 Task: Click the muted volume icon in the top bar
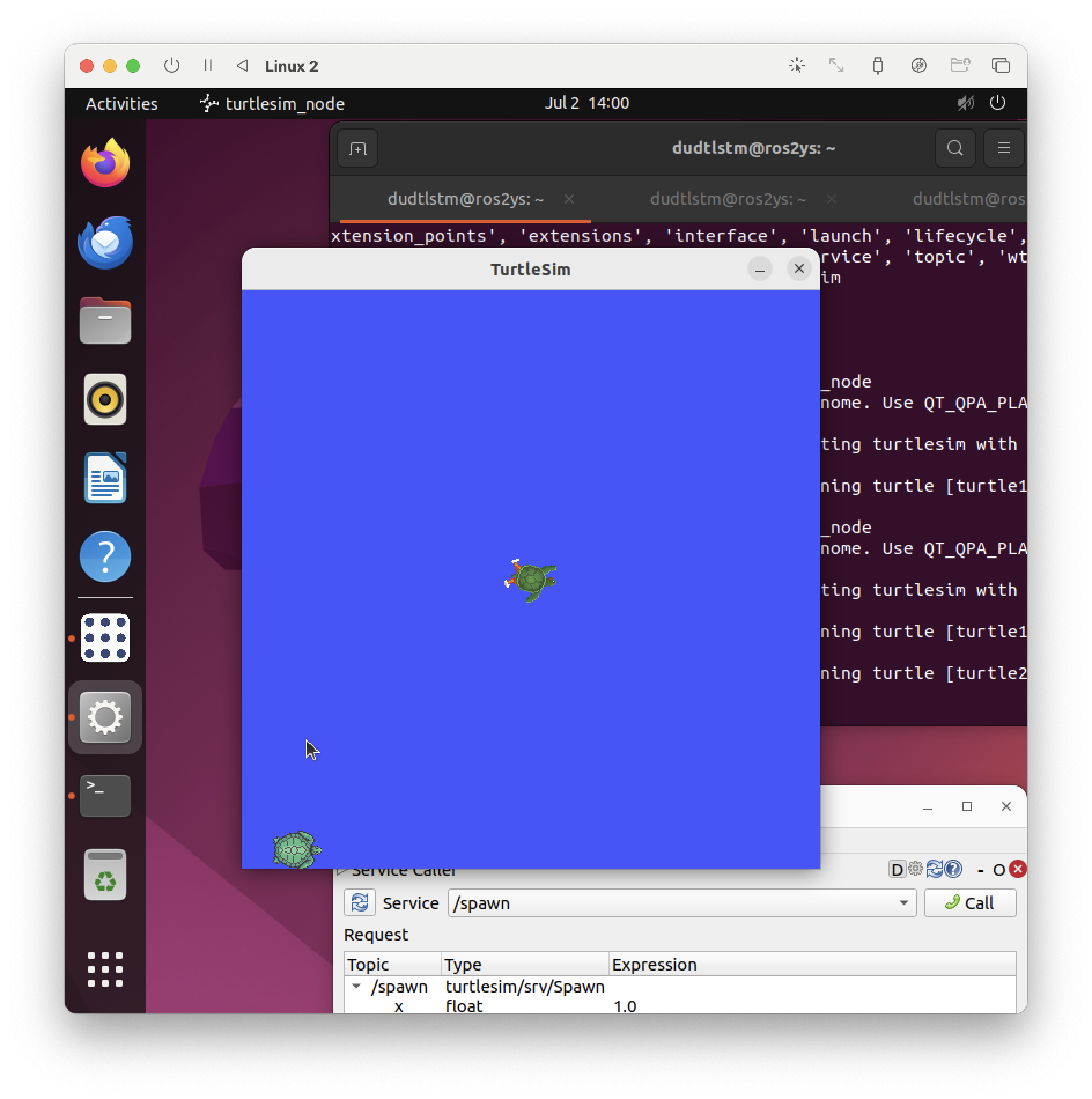coord(965,103)
